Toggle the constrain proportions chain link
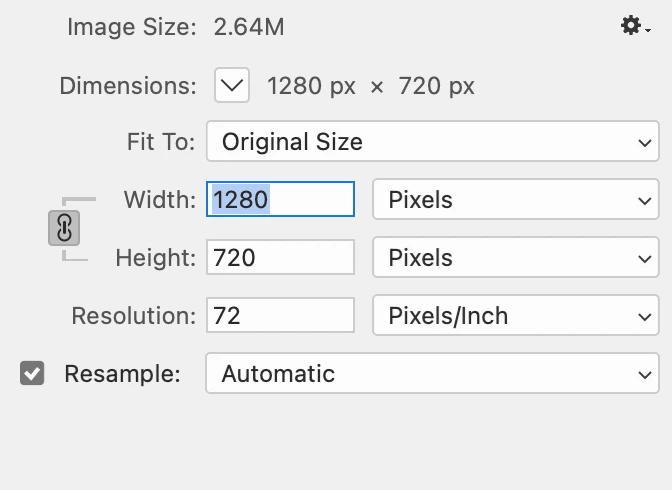 (64, 228)
